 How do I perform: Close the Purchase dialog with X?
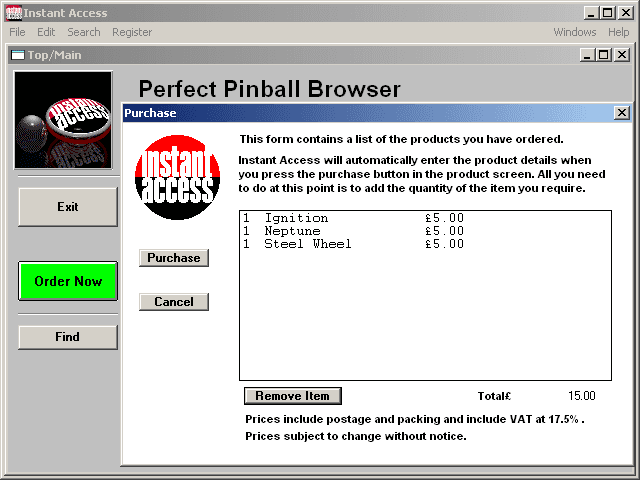(x=621, y=113)
